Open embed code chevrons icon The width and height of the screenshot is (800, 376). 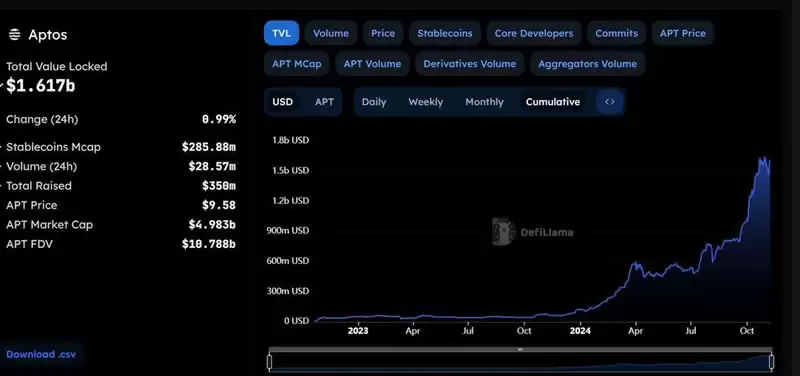(x=610, y=102)
